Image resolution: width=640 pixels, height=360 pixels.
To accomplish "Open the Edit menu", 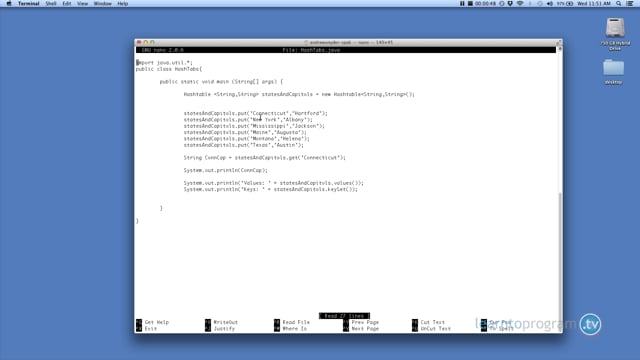I will 67,4.
